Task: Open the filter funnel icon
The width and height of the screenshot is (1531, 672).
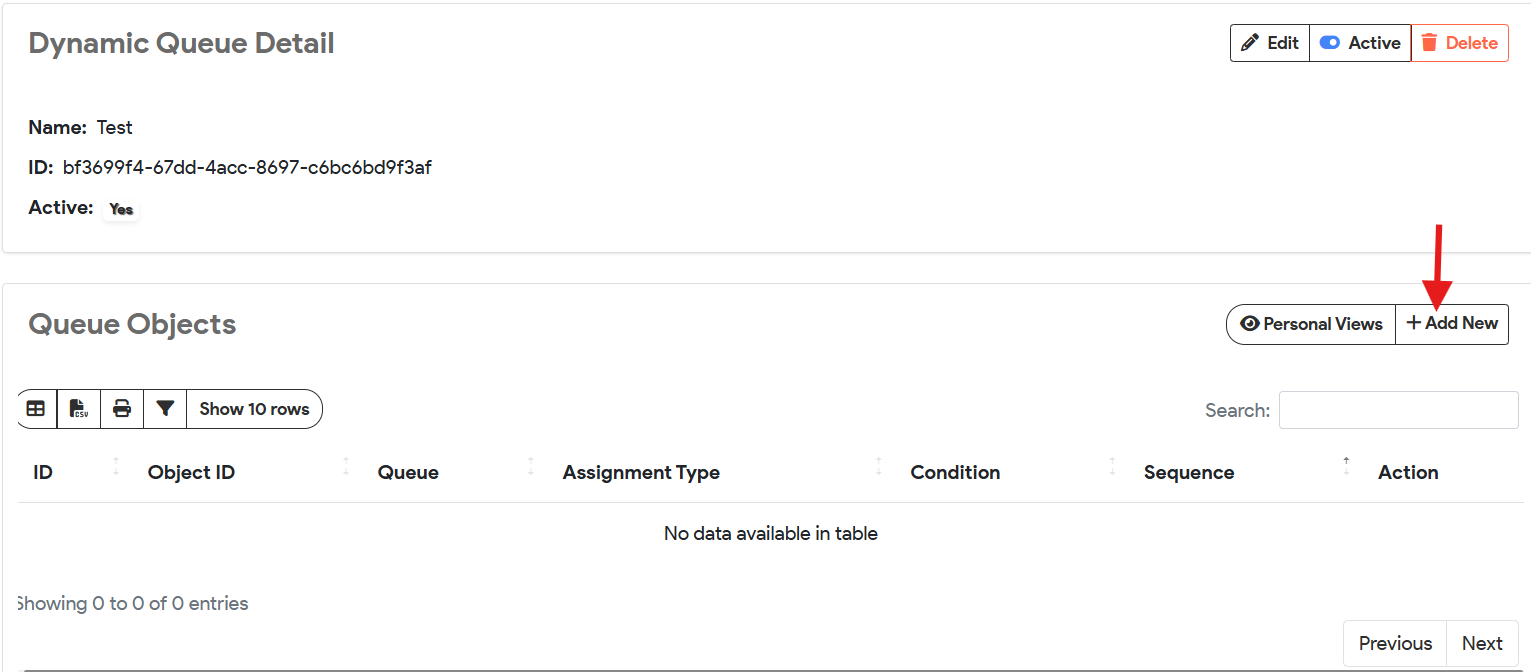Action: point(165,409)
